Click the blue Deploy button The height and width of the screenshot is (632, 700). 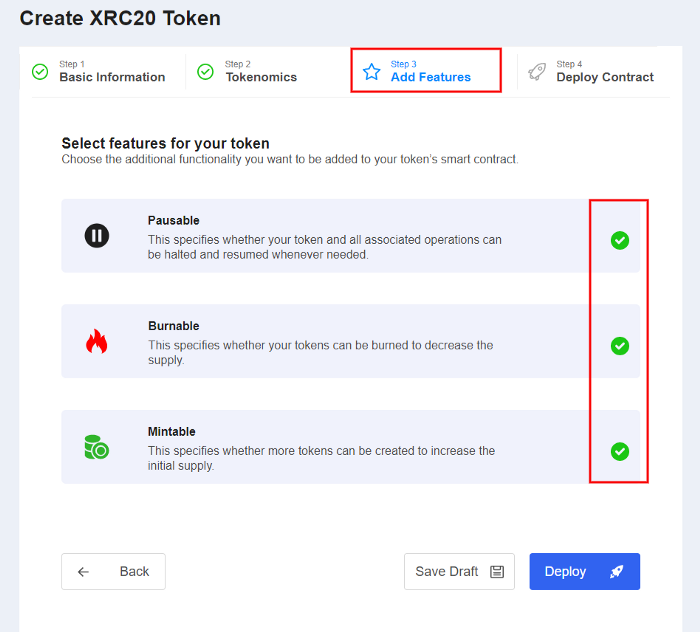coord(584,572)
